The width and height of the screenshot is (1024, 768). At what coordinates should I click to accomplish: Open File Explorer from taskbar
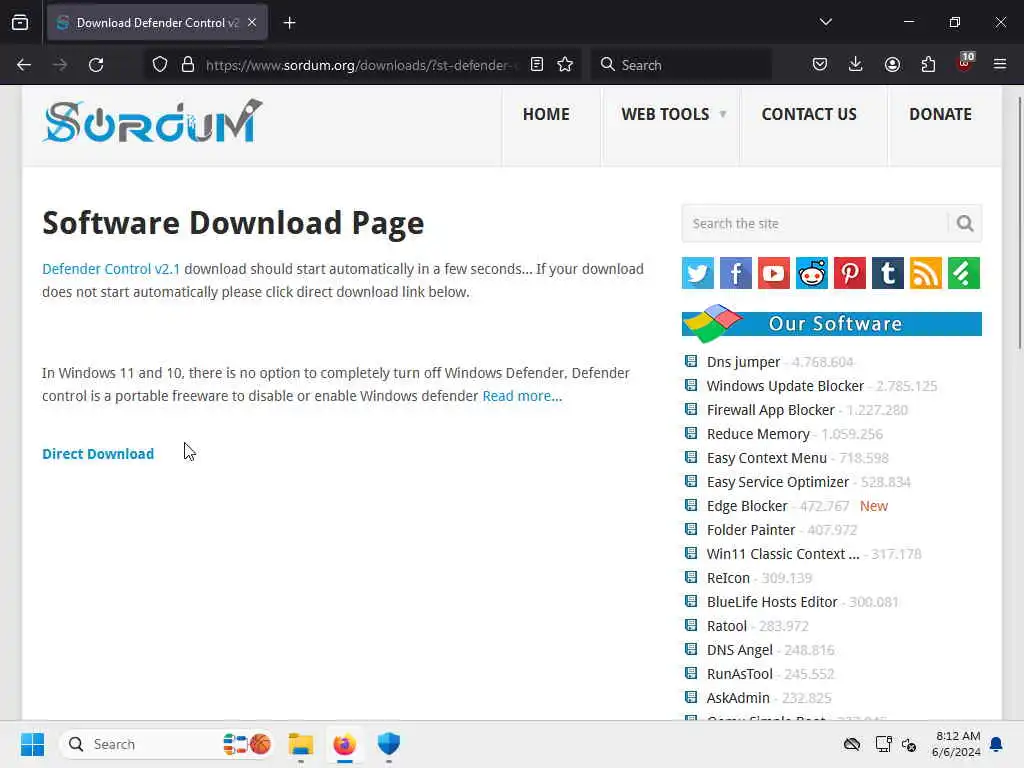pyautogui.click(x=300, y=744)
